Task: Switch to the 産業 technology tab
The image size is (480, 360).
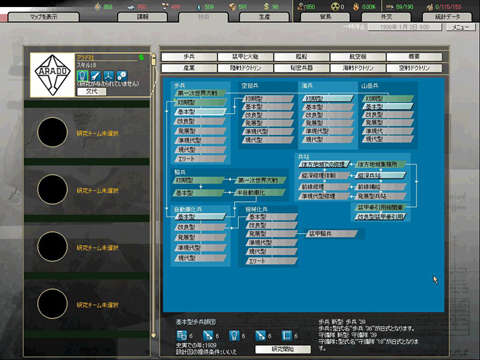Action: pos(189,68)
